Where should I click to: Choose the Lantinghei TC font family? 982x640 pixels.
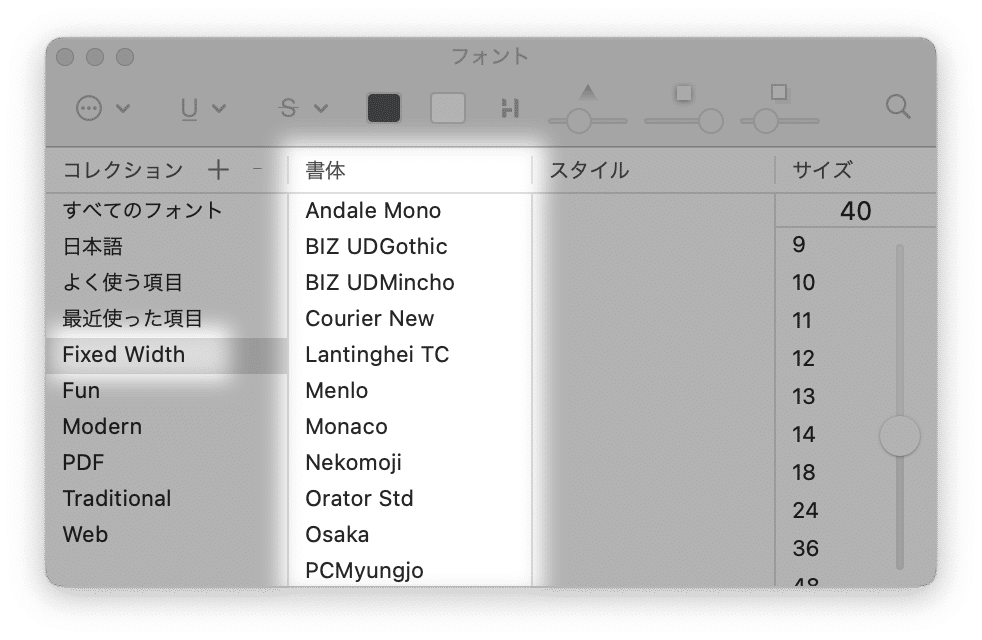click(410, 355)
